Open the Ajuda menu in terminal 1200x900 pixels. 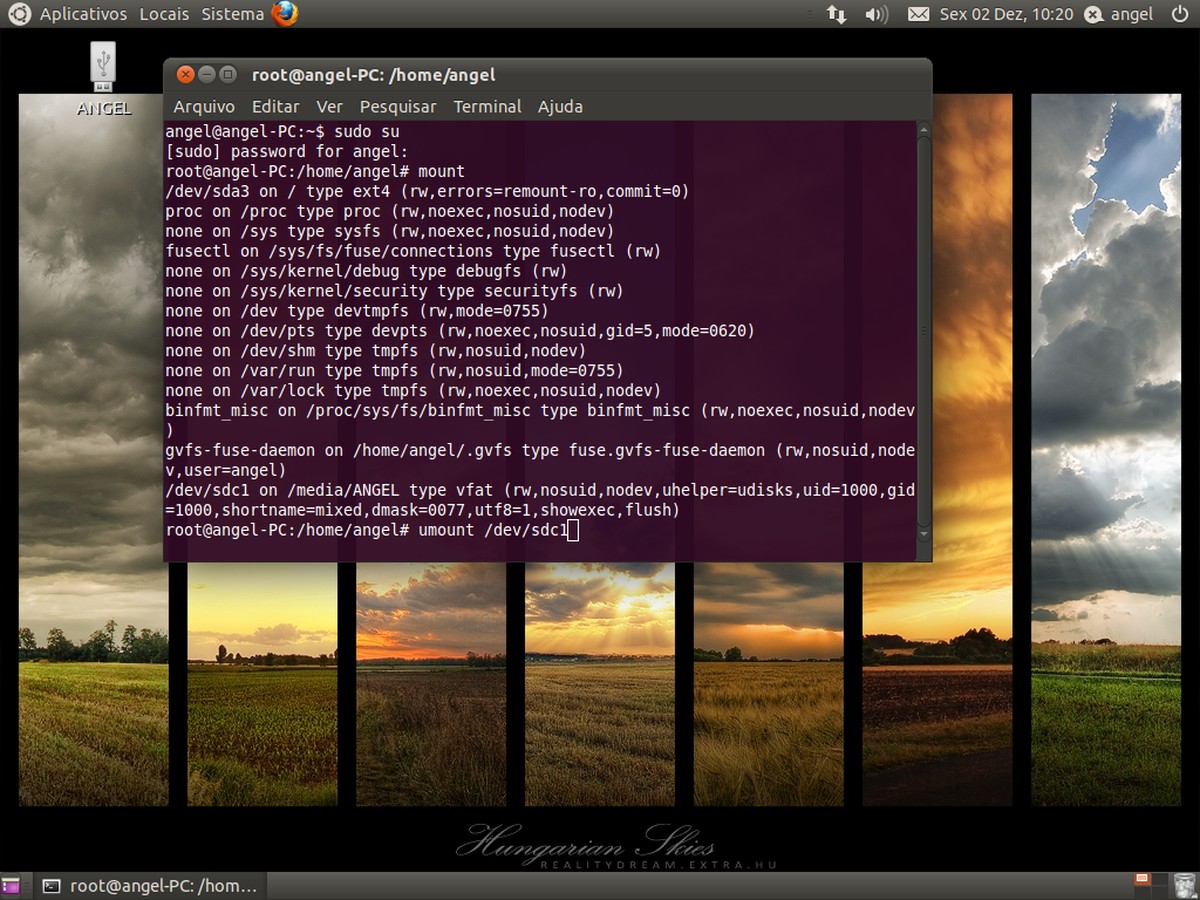click(x=560, y=106)
